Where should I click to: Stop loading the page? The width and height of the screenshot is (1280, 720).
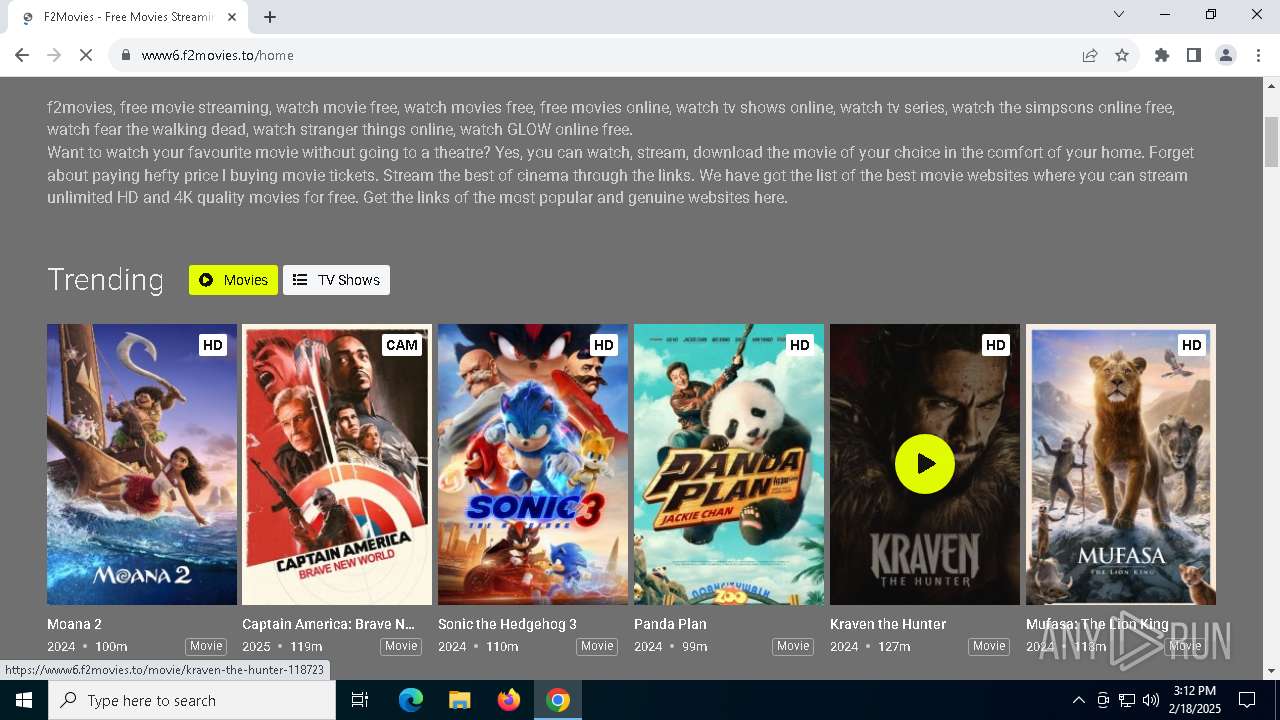click(86, 55)
